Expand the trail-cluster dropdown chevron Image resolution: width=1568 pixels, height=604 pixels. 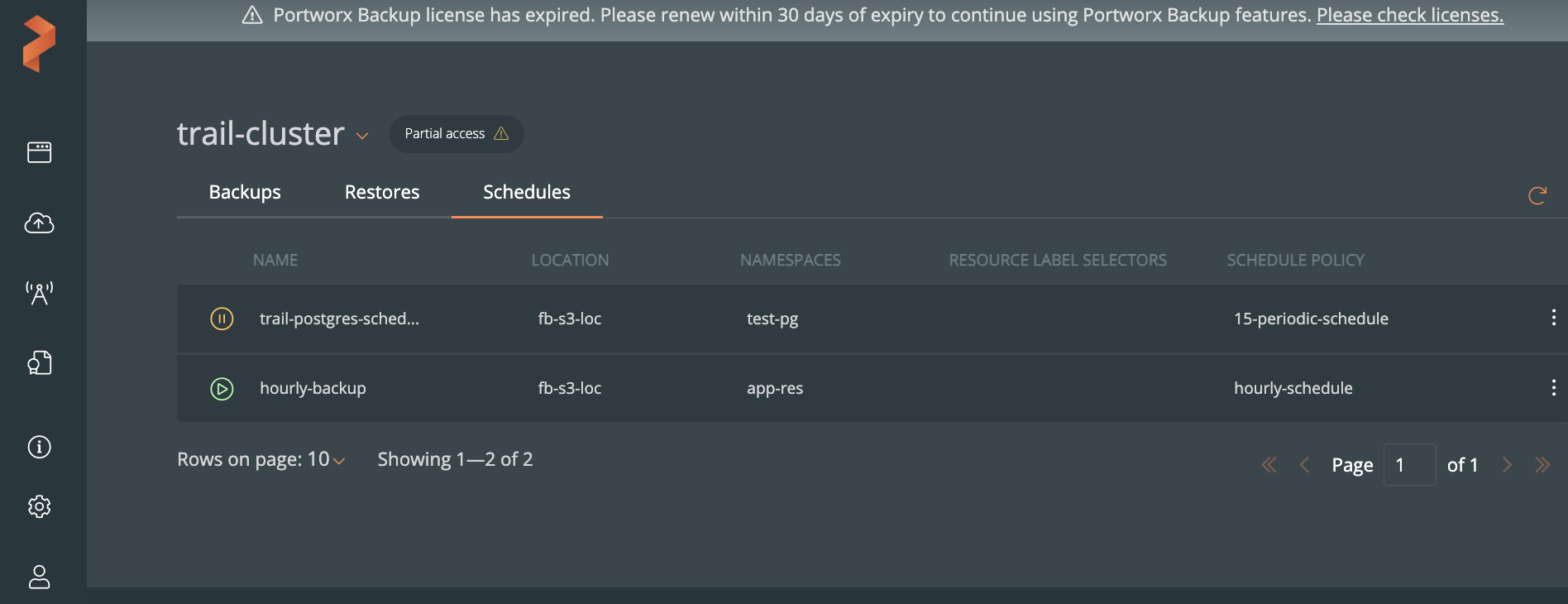tap(362, 136)
